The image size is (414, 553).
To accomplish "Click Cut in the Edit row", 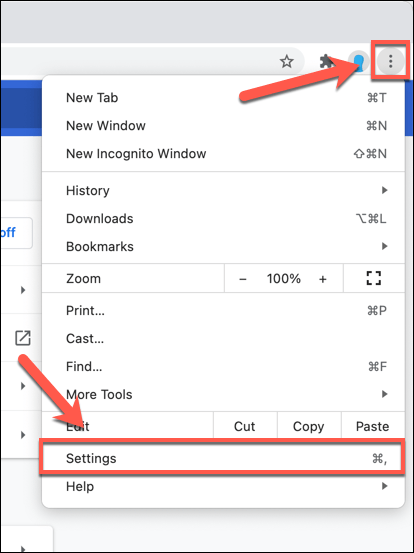I will click(245, 426).
